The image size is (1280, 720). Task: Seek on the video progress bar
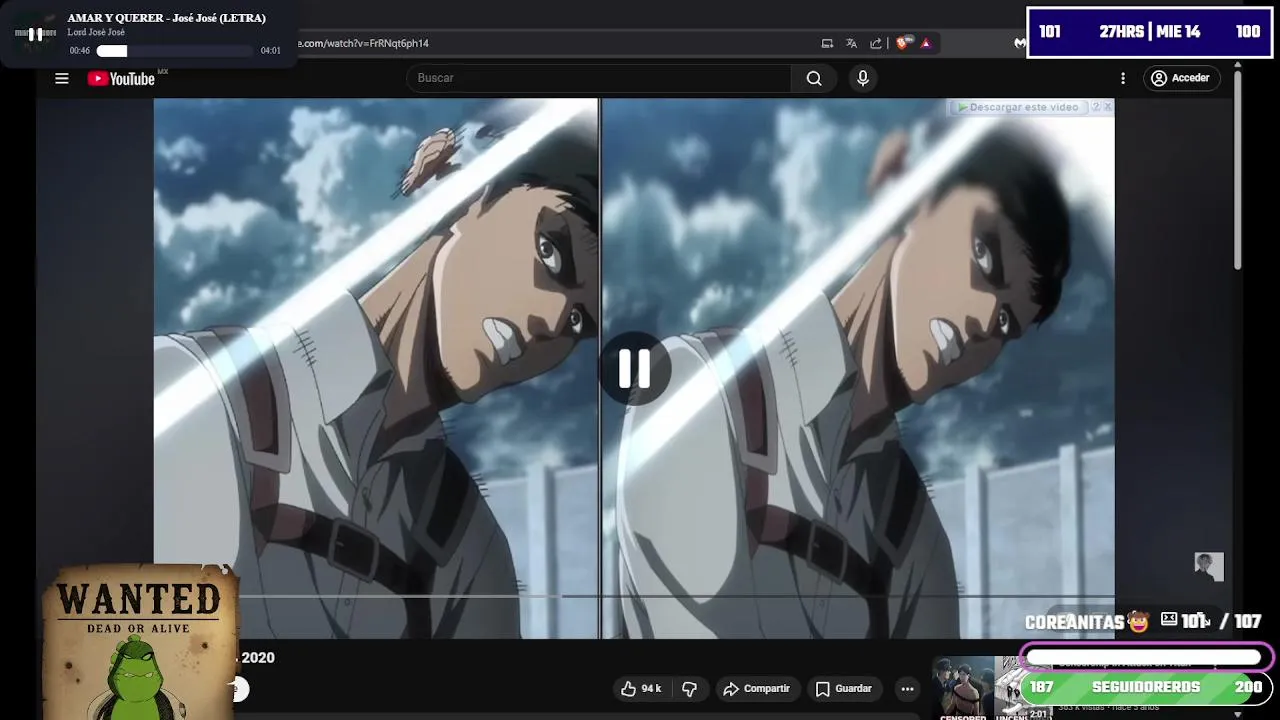pos(634,596)
